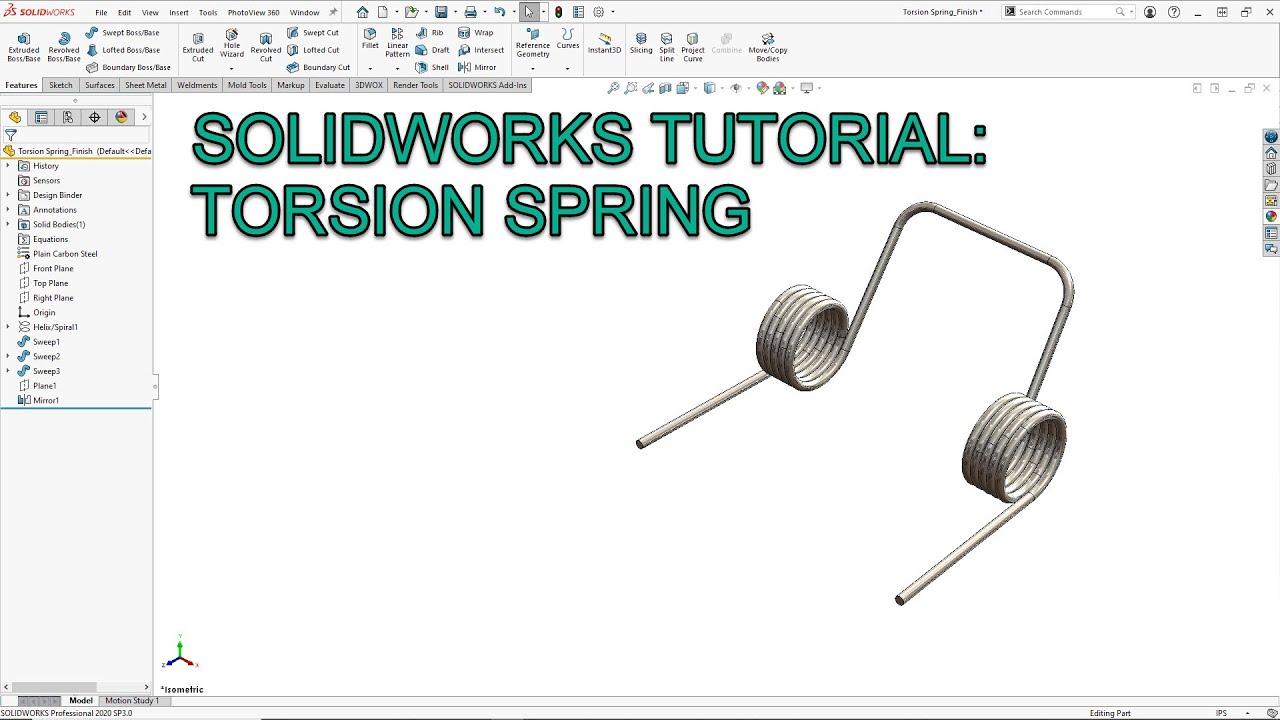Open the Linear Pattern tool

(x=398, y=44)
